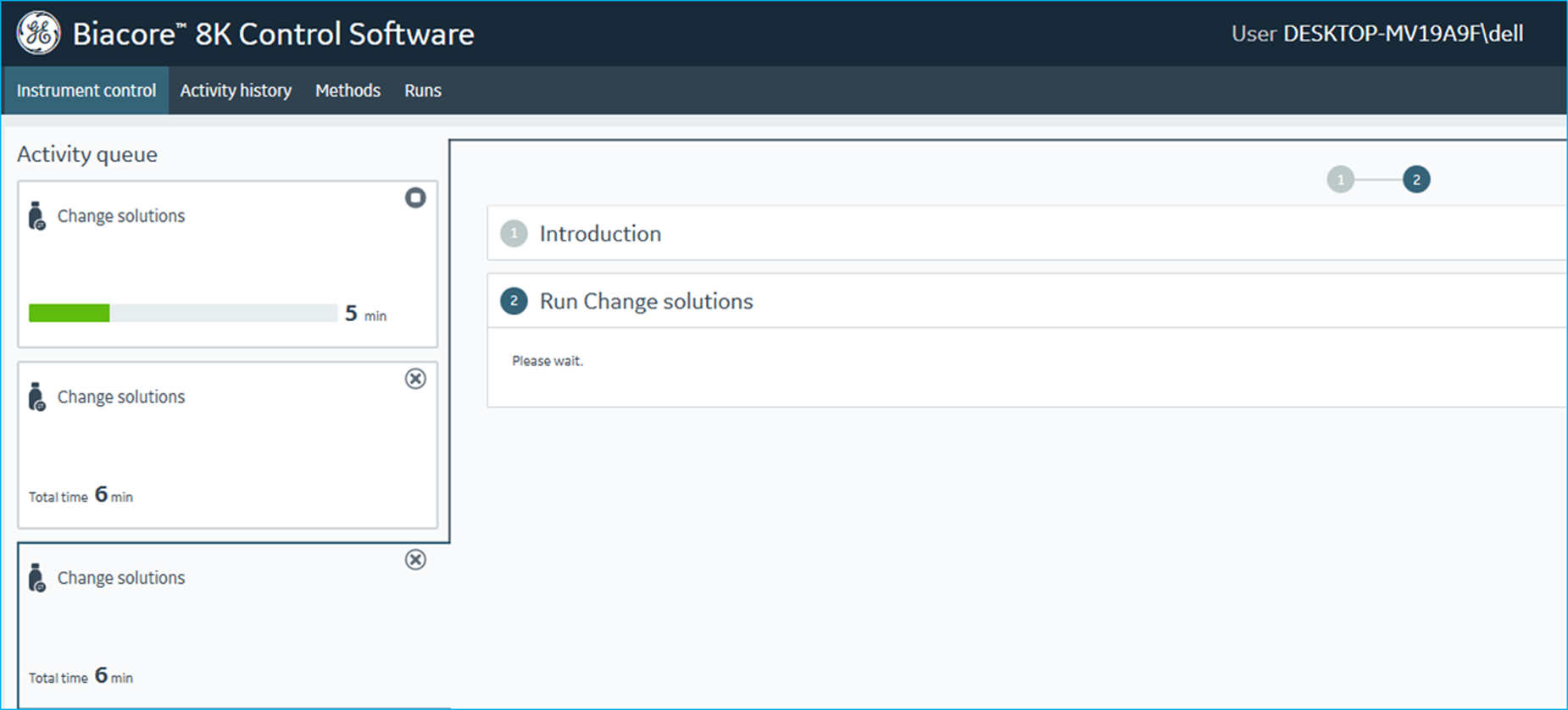Viewport: 1568px width, 710px height.
Task: Click bottle icon of second queued activity
Action: pos(36,397)
